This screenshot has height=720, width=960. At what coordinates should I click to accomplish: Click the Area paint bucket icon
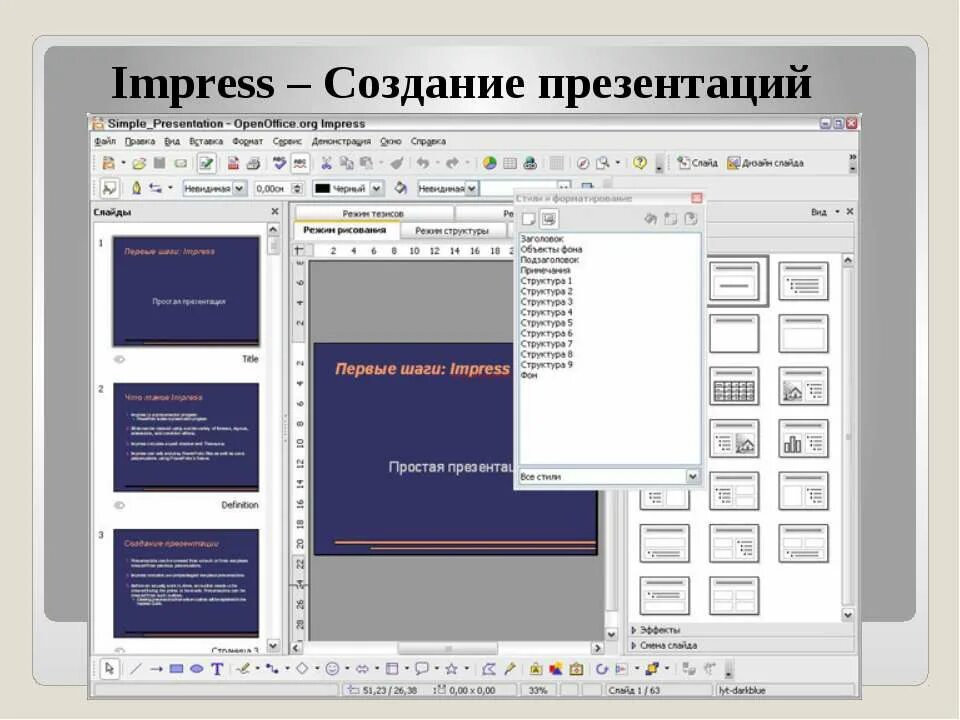pos(400,188)
